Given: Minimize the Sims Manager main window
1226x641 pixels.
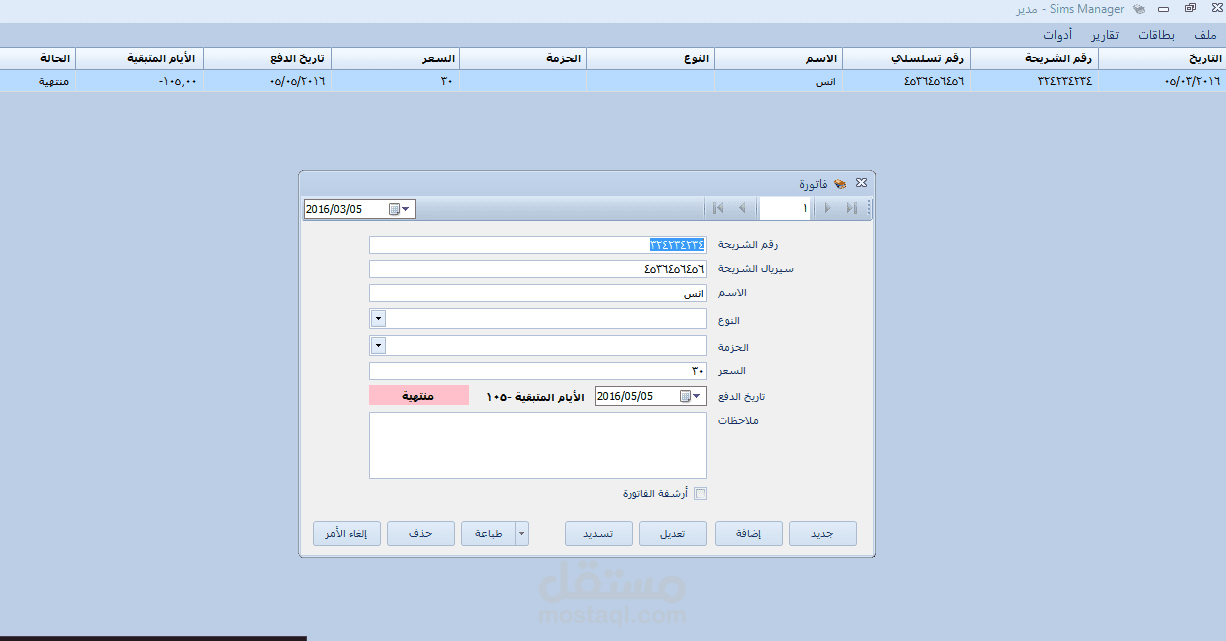Looking at the screenshot, I should click(1164, 9).
